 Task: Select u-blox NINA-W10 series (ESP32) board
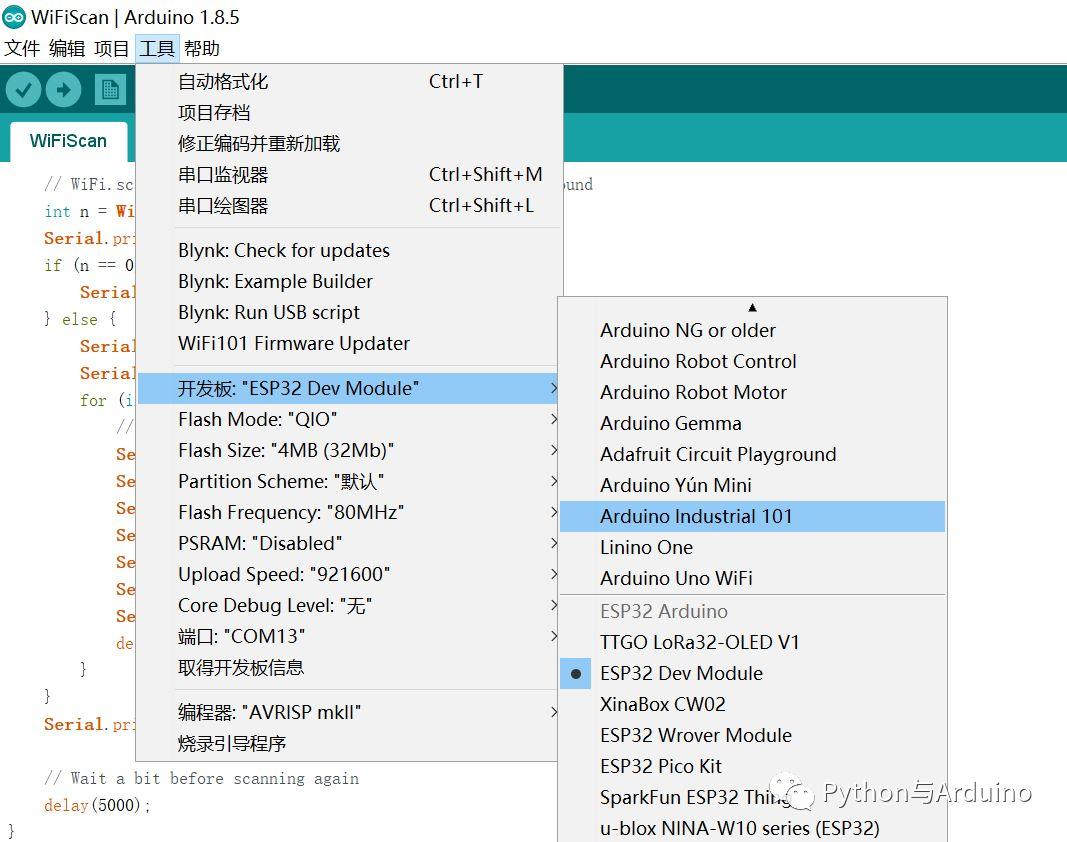(x=752, y=828)
